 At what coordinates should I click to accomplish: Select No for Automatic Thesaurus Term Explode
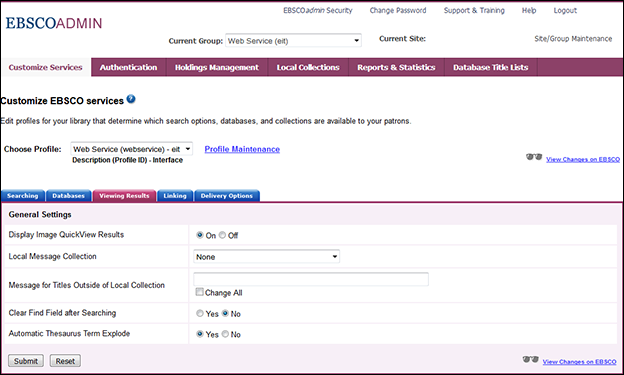[x=225, y=334]
